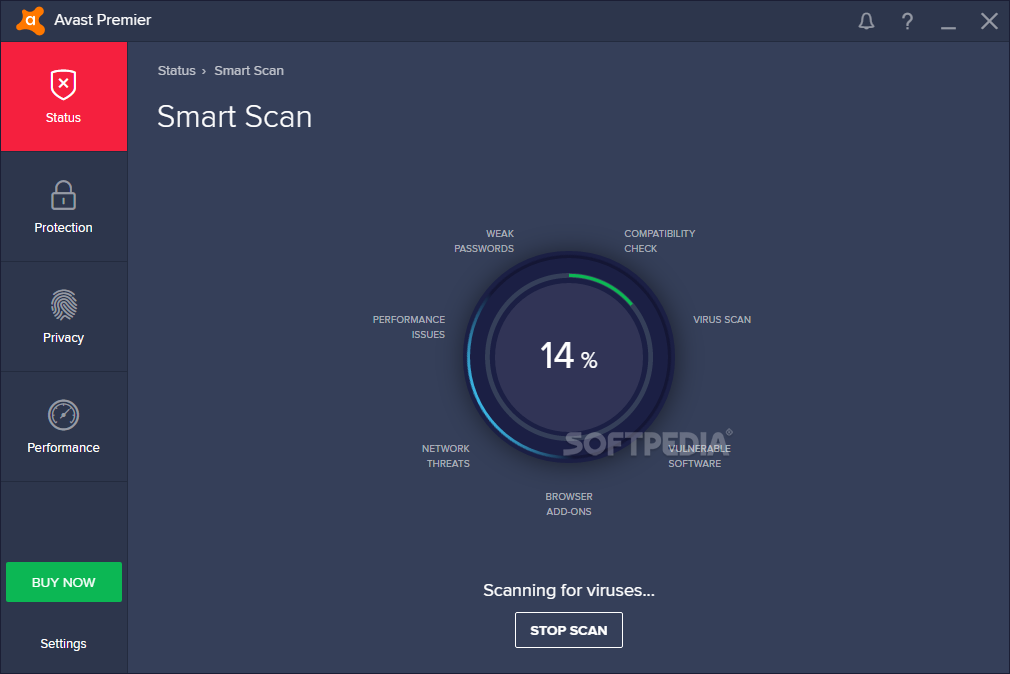Click the BUY NOW button

click(x=64, y=582)
